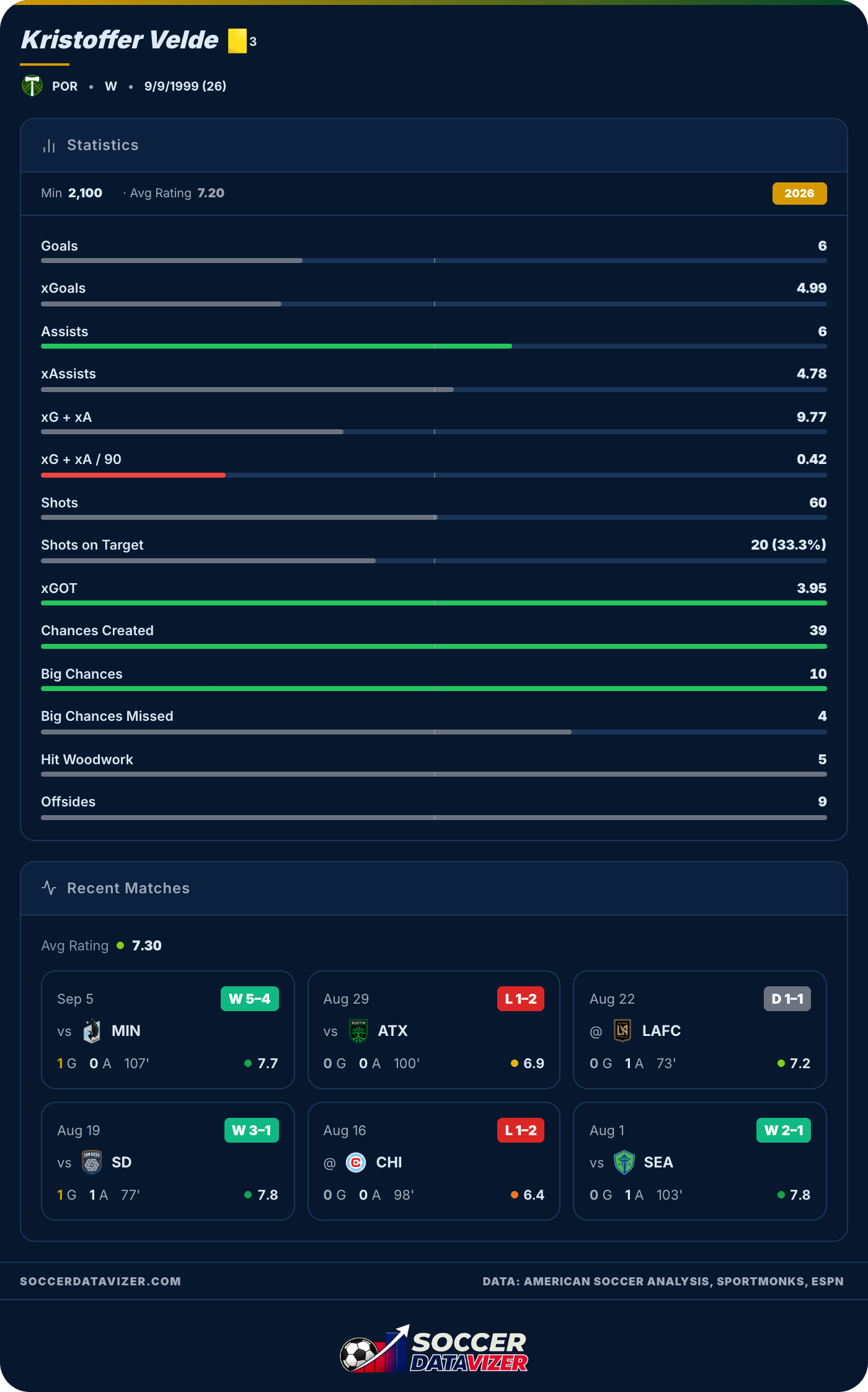Click the LAFC crest
Viewport: 868px width, 1392px height.
(622, 1030)
